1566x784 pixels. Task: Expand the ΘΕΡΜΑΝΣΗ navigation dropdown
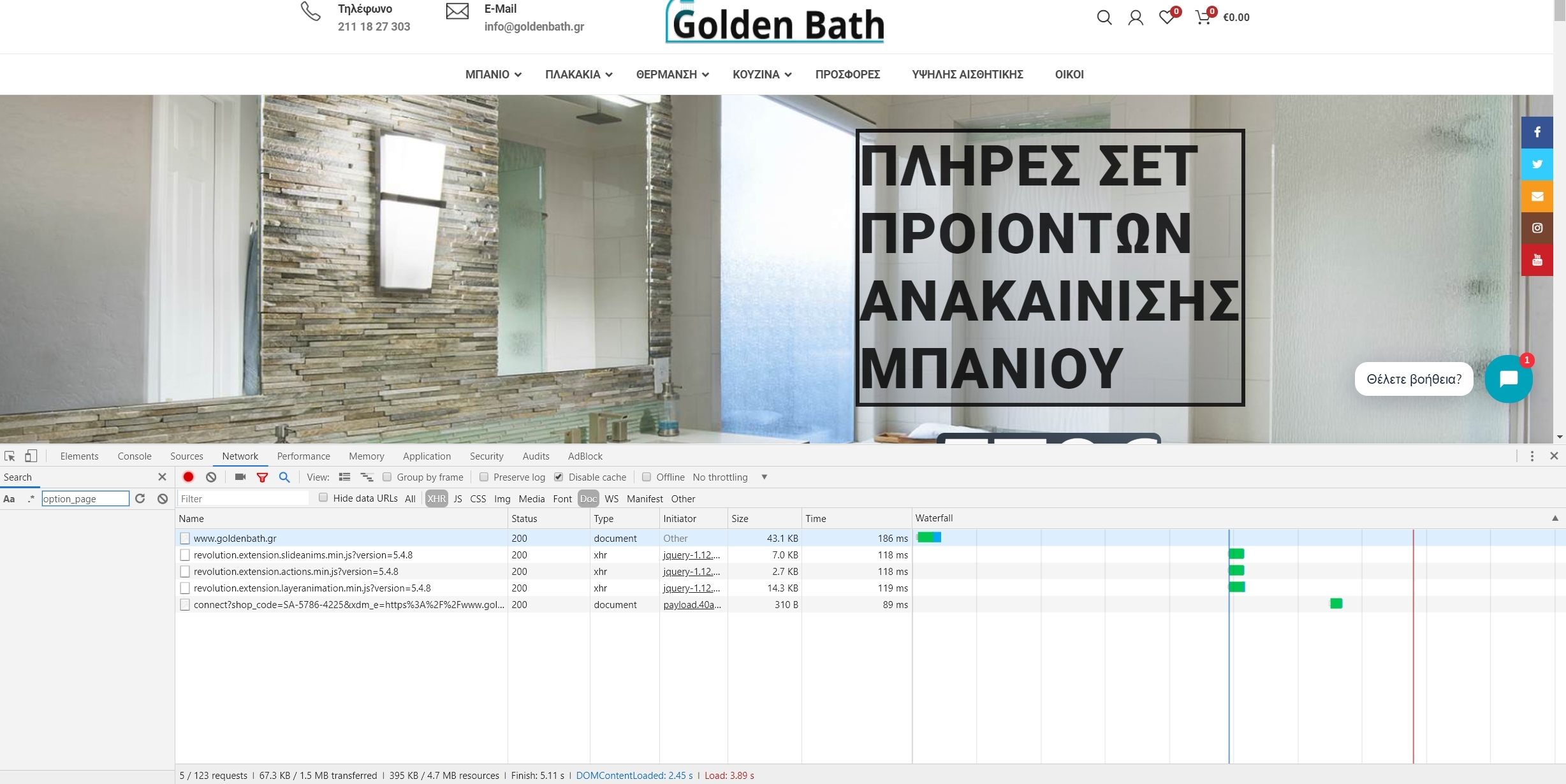(672, 75)
